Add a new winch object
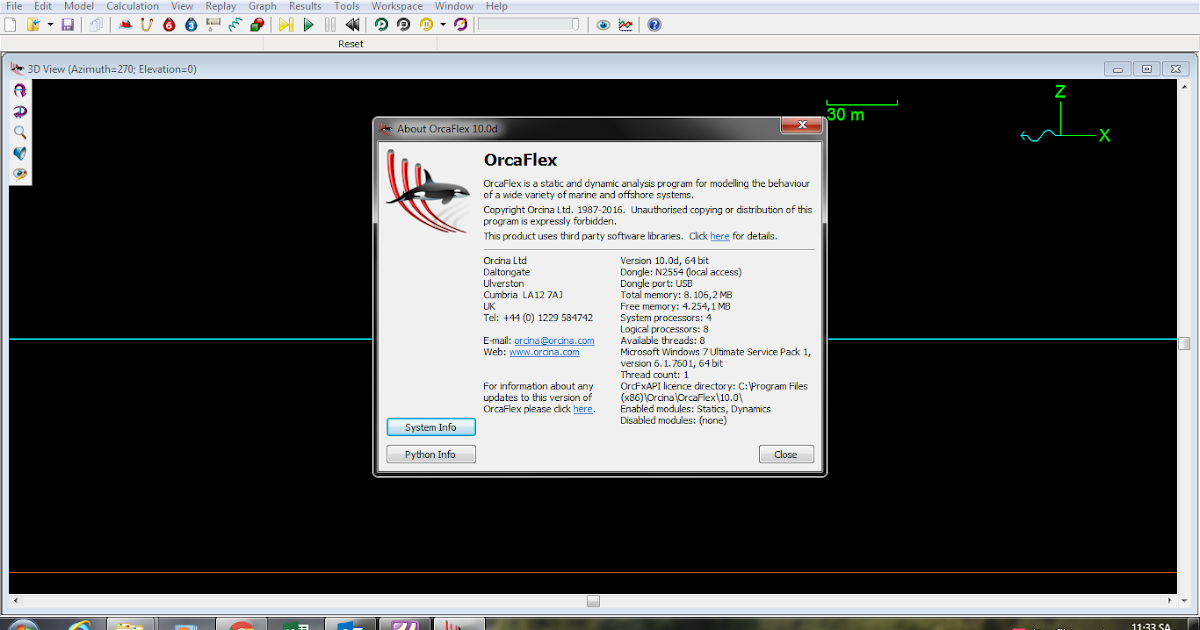The height and width of the screenshot is (630, 1200). [x=212, y=24]
